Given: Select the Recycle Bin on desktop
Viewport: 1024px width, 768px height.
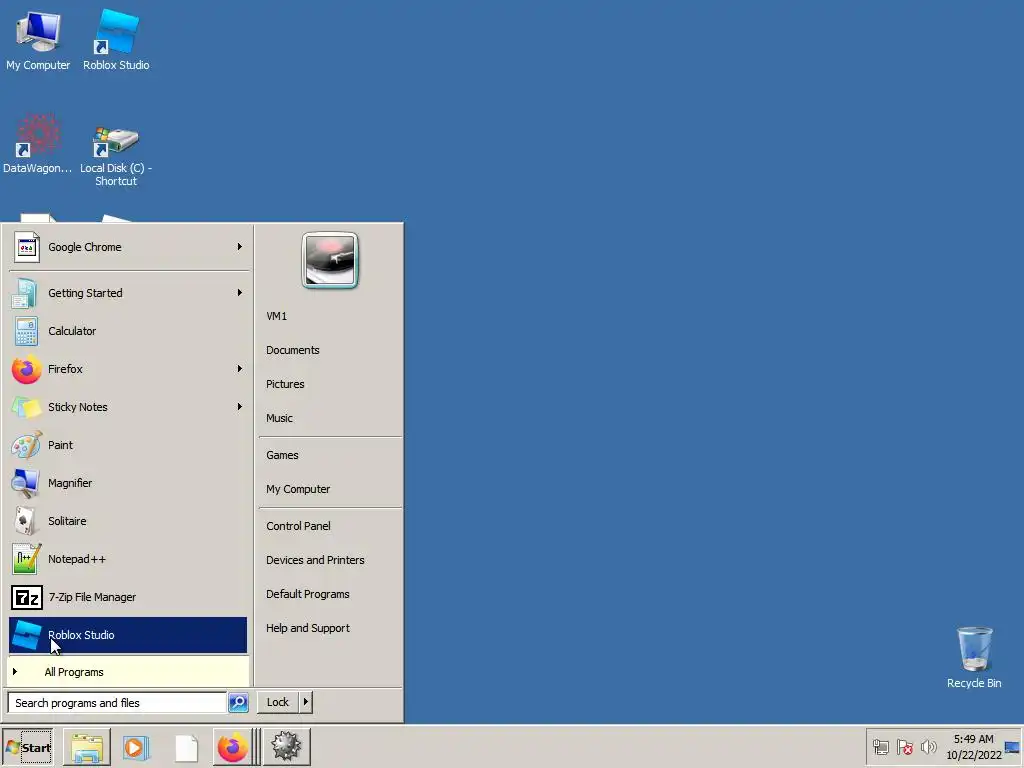Looking at the screenshot, I should [974, 658].
